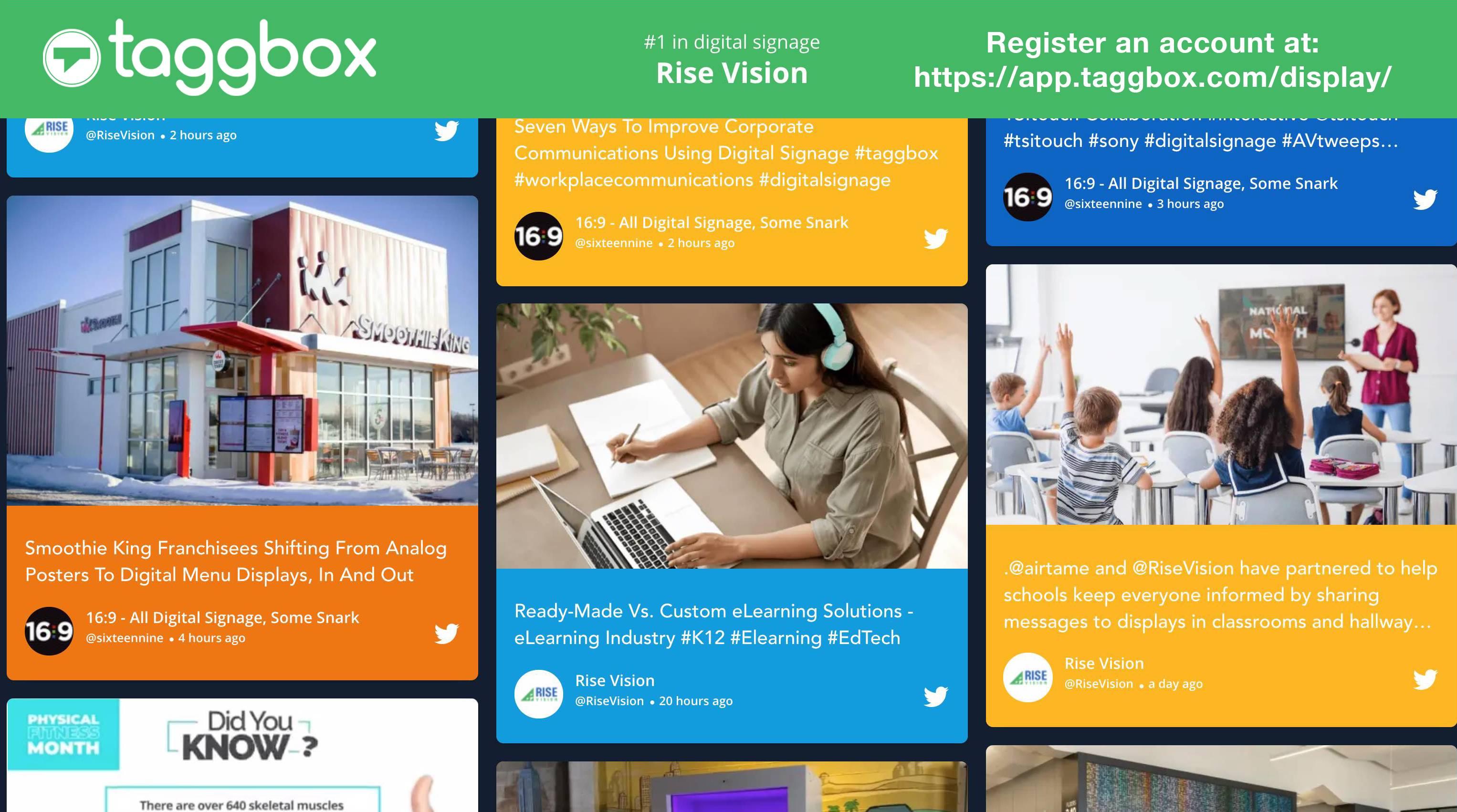
Task: Click 16:9 avatar on the tsitouch card
Action: click(1027, 198)
